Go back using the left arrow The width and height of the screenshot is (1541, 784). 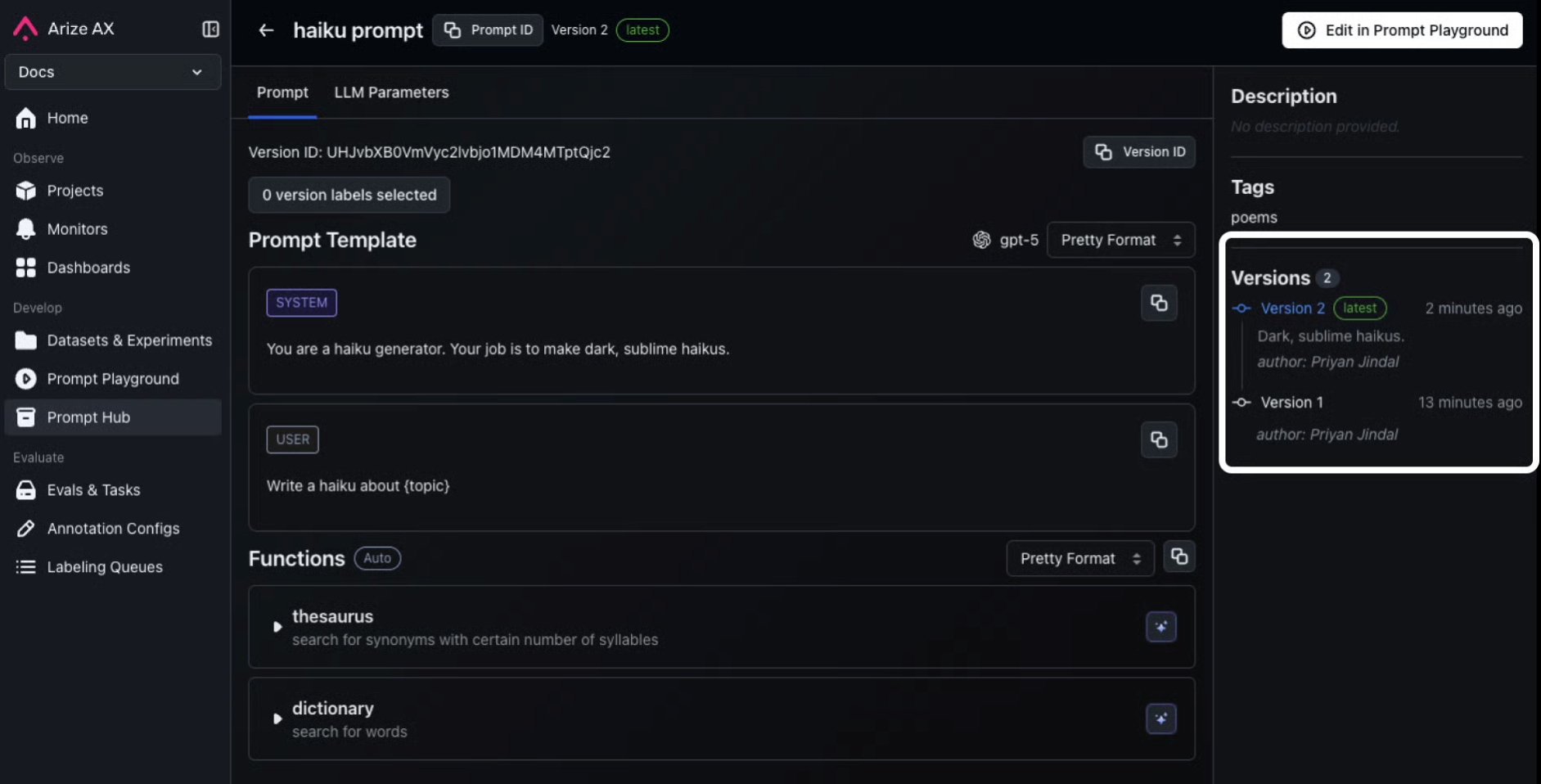pyautogui.click(x=266, y=30)
